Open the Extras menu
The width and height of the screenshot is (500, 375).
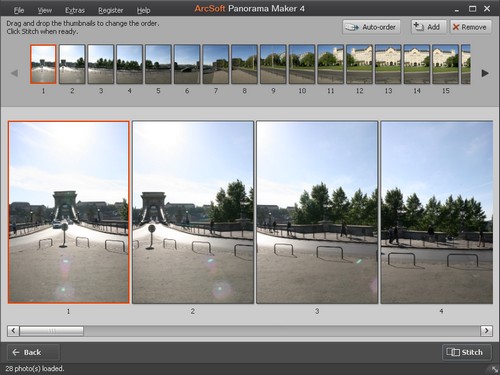tap(75, 10)
